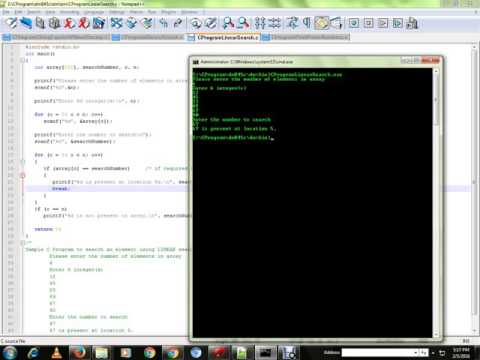The image size is (480, 360).
Task: Open the Find dialog using the Find icon
Action: point(196,23)
